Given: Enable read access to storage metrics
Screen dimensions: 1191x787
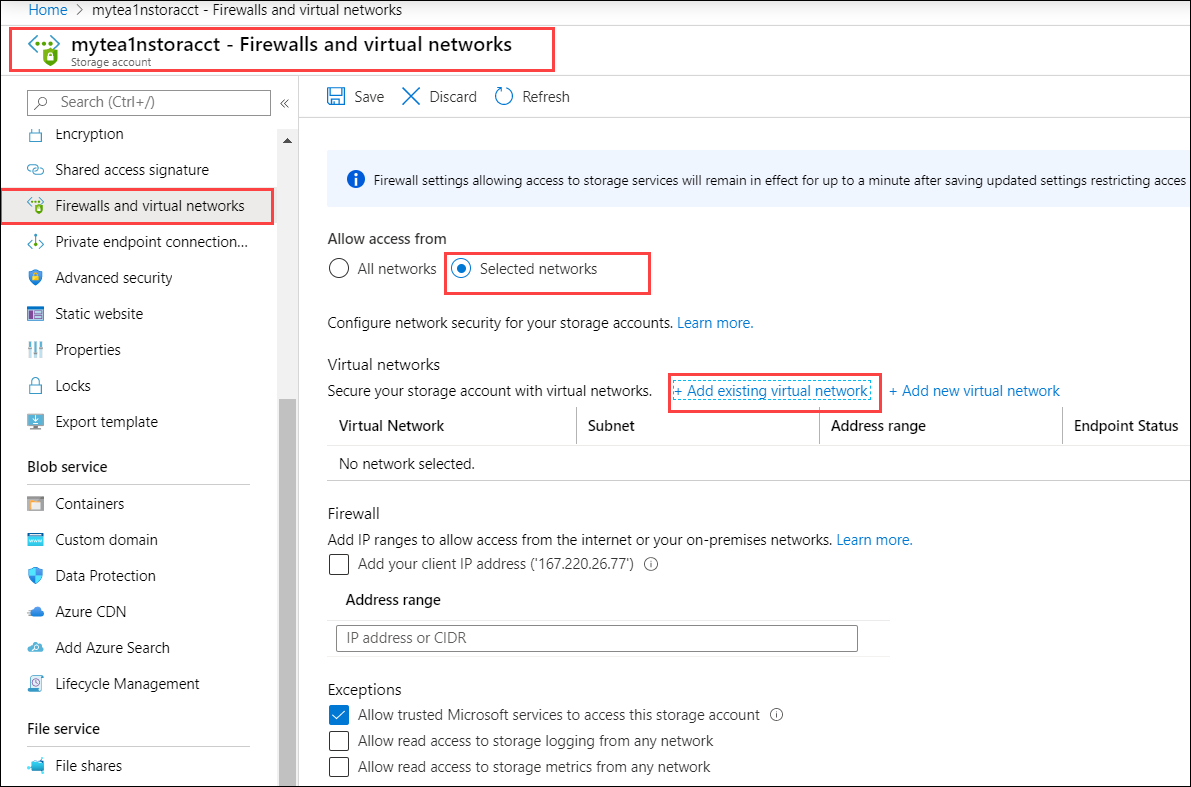Looking at the screenshot, I should pyautogui.click(x=339, y=766).
